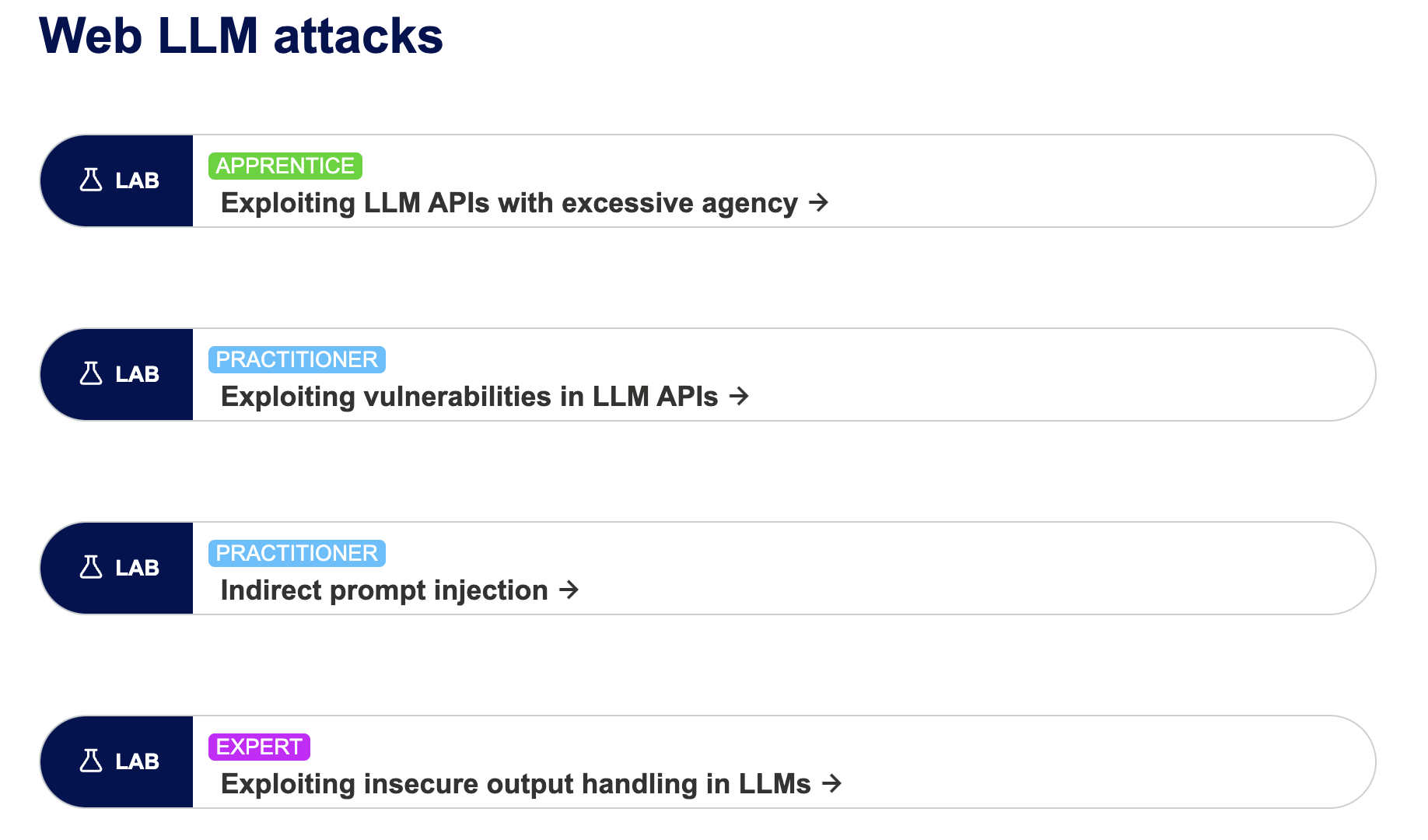Viewport: 1428px width, 840px height.
Task: Click the arrow after 'vulnerabilities in LLM APIs'
Action: (739, 397)
